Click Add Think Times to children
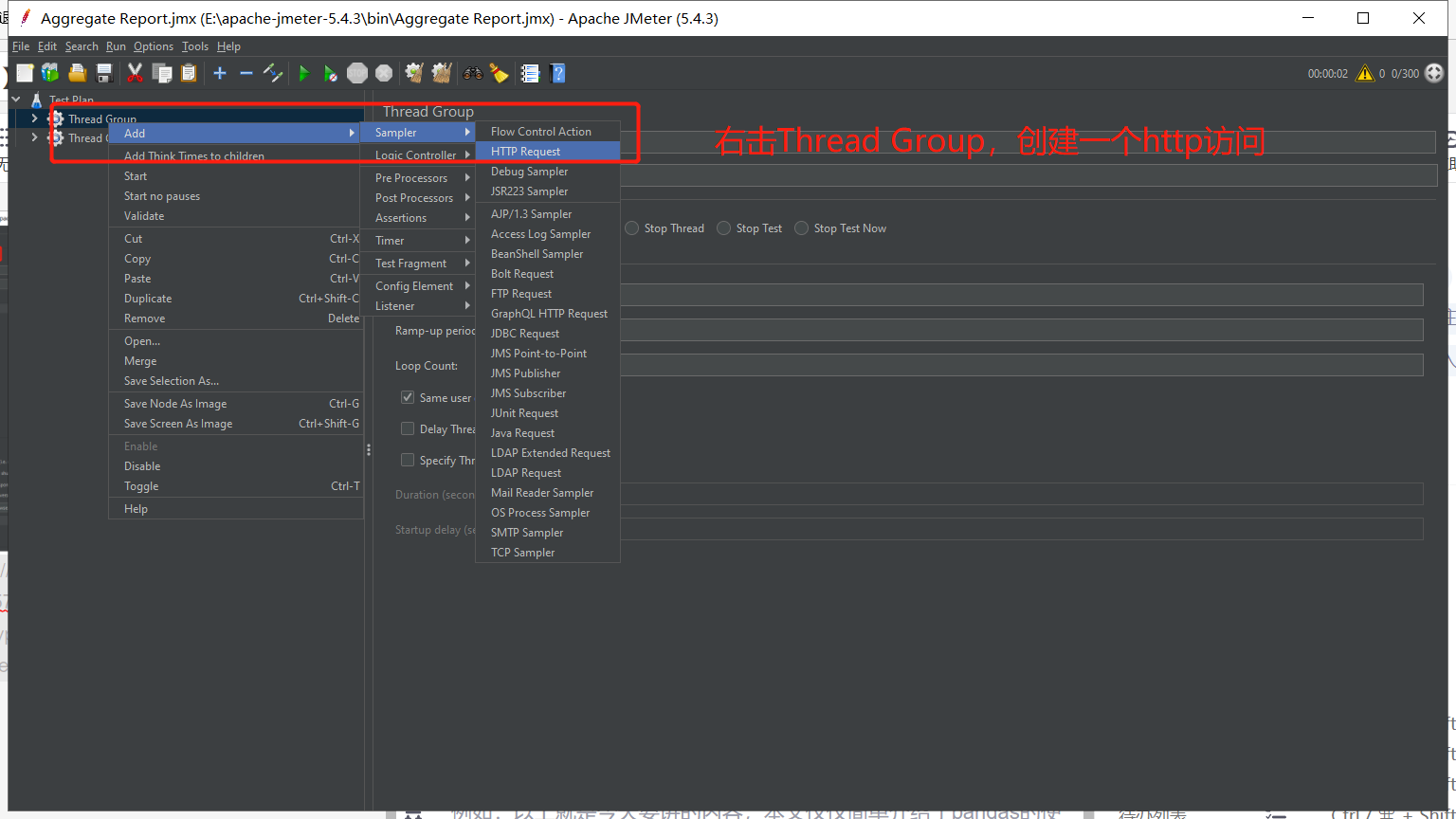1456x819 pixels. (235, 156)
